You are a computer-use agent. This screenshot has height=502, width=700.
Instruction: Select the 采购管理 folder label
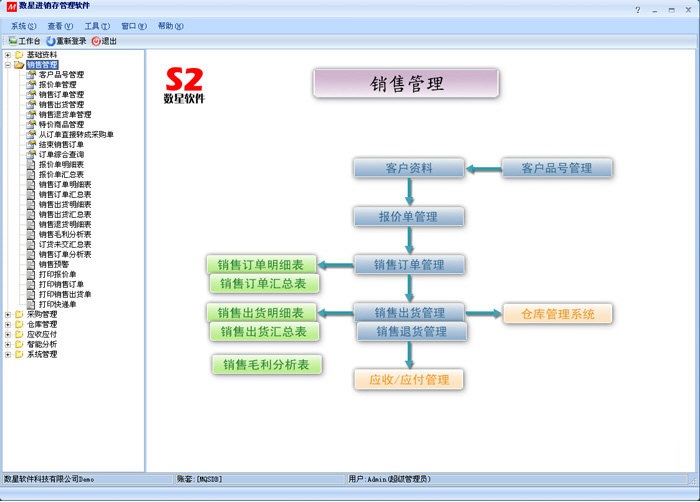(x=42, y=314)
